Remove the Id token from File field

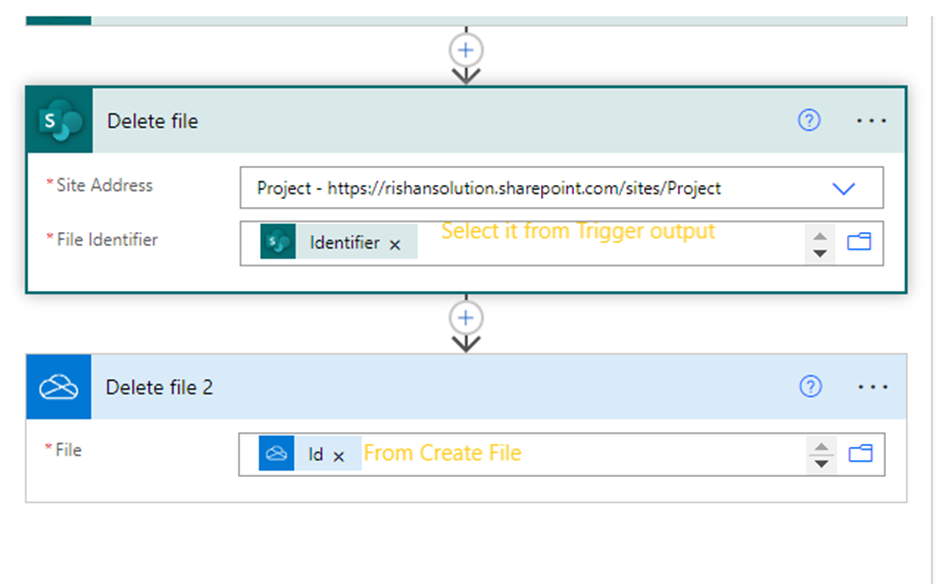pos(339,456)
